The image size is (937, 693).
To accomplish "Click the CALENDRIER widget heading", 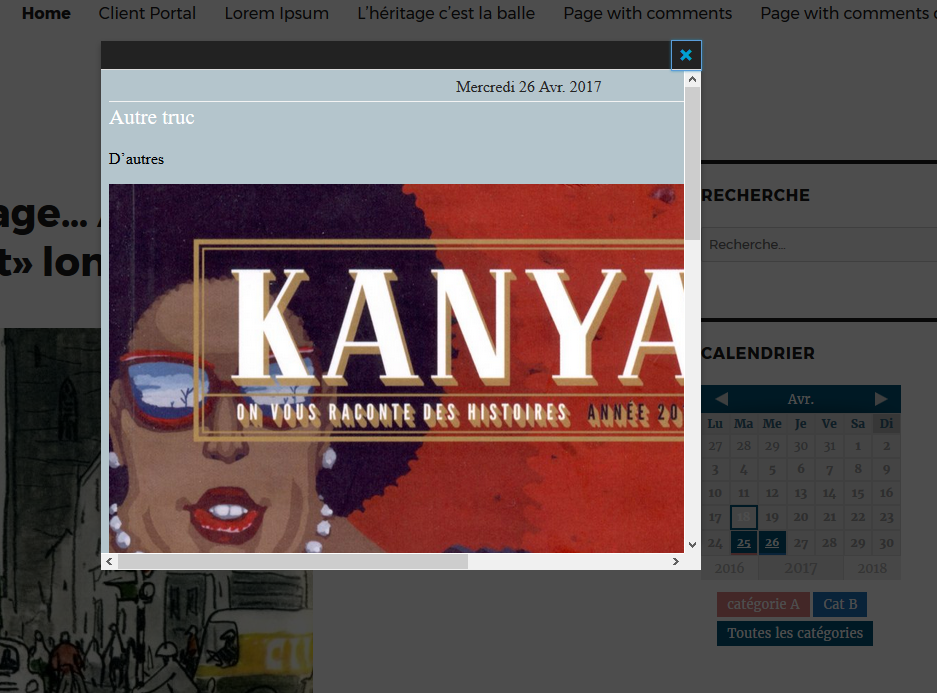I will coord(758,353).
